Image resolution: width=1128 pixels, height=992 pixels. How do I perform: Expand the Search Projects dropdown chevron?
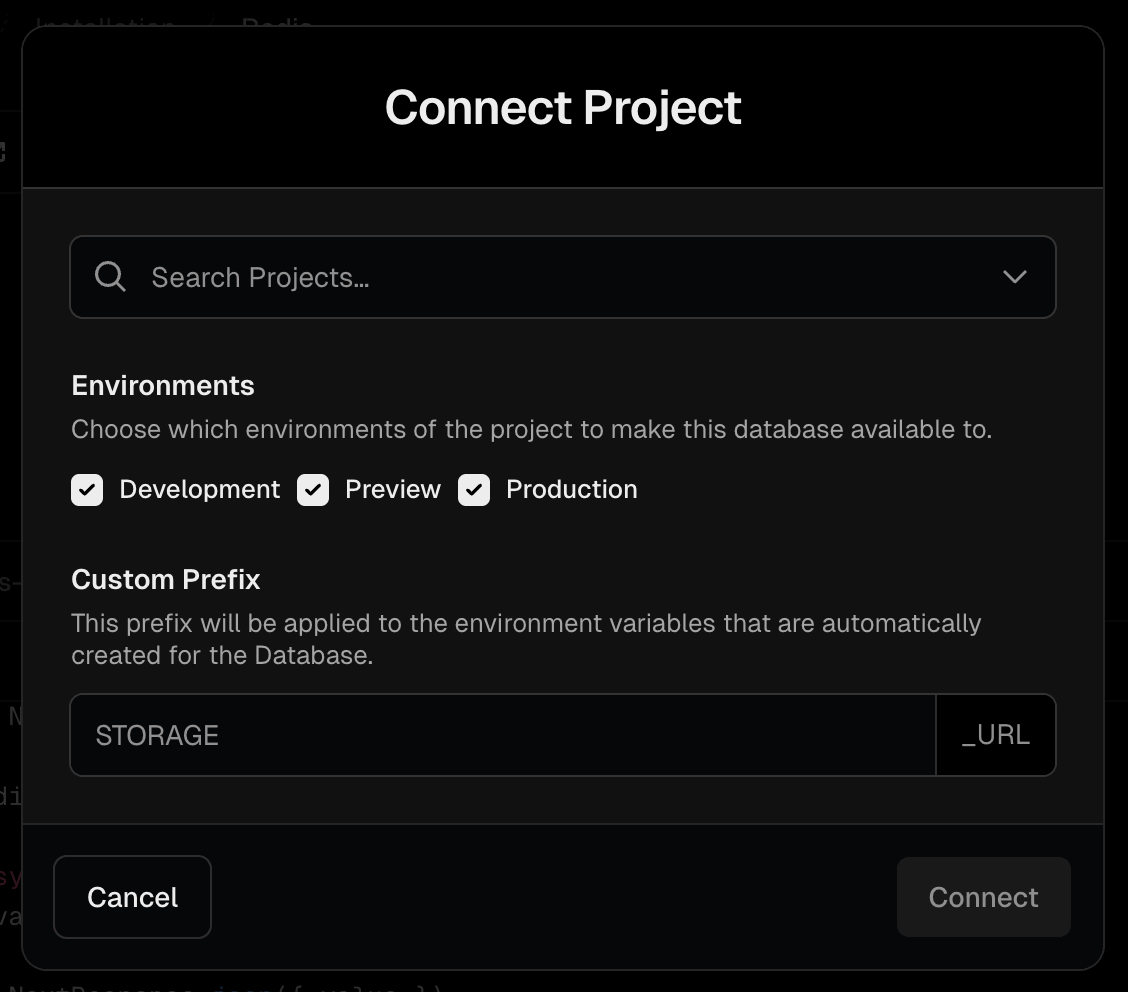[x=1015, y=277]
